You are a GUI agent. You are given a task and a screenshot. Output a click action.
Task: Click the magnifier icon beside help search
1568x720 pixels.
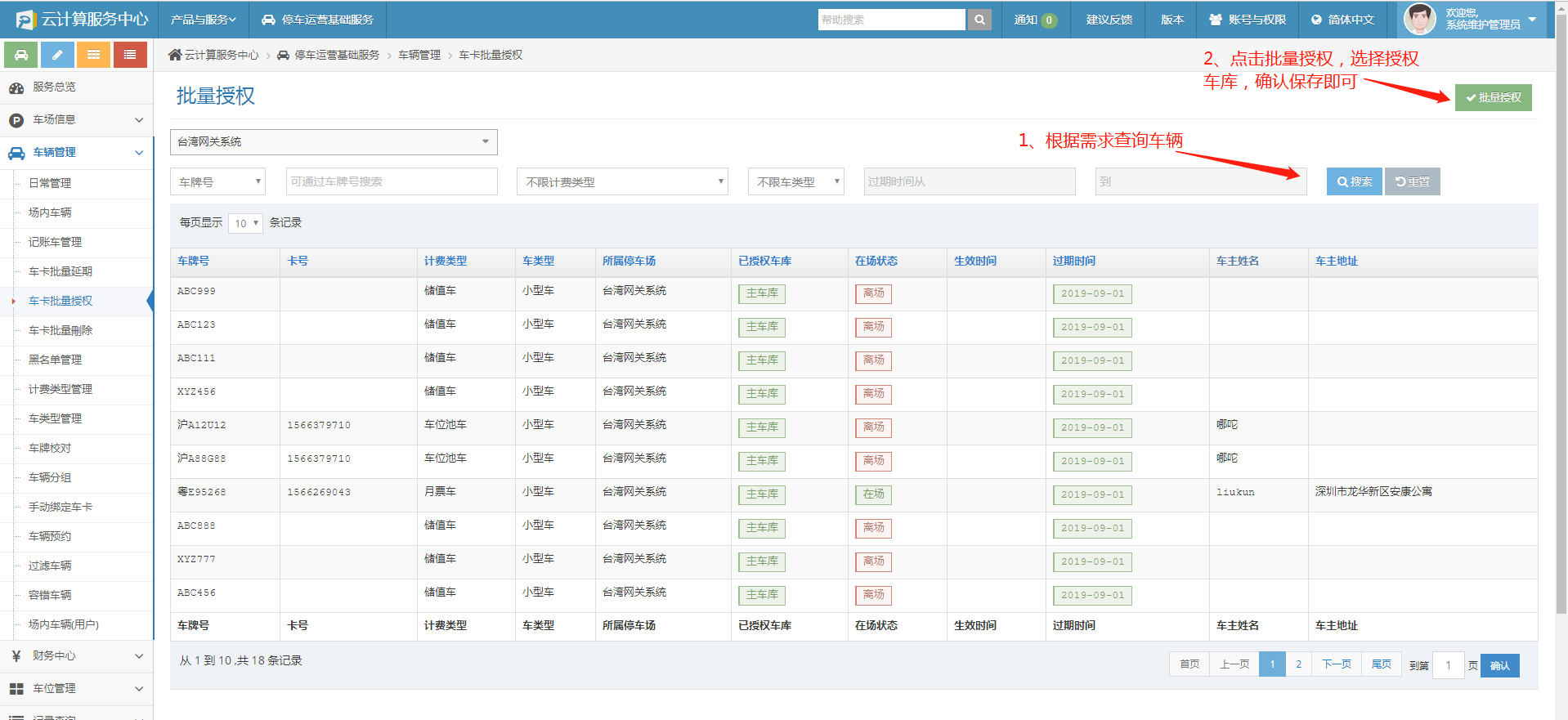(x=979, y=20)
